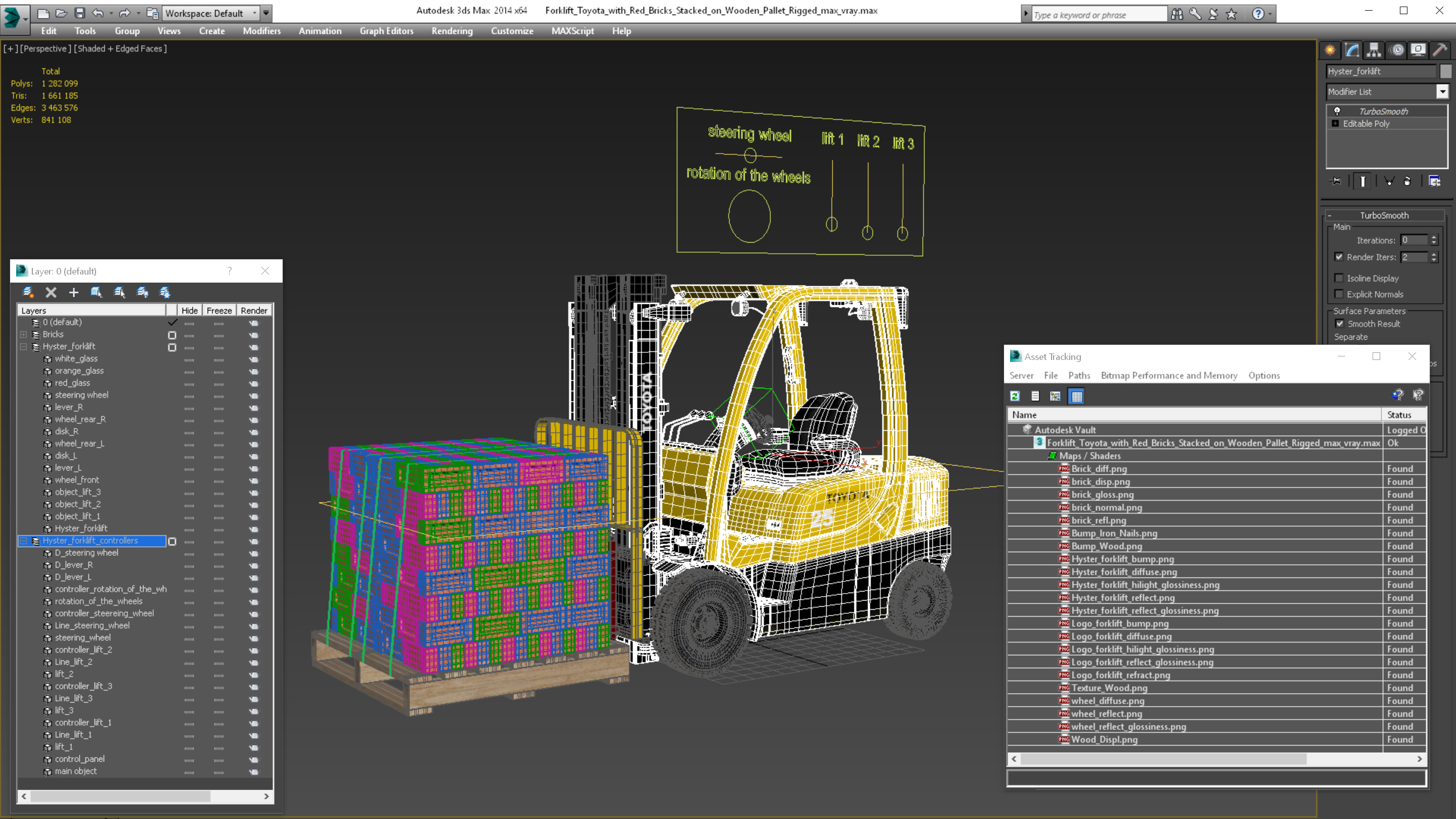Click the Pin Stack icon
Screen dimensions: 1456x819
pyautogui.click(x=1336, y=181)
